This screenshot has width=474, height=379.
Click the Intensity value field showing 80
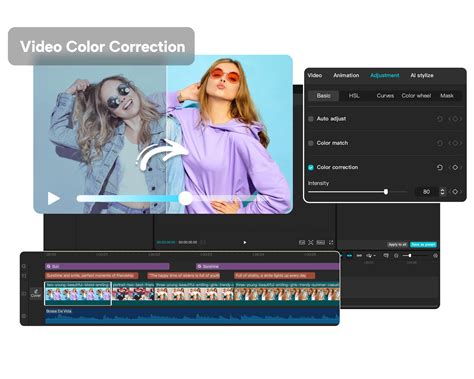tap(426, 192)
